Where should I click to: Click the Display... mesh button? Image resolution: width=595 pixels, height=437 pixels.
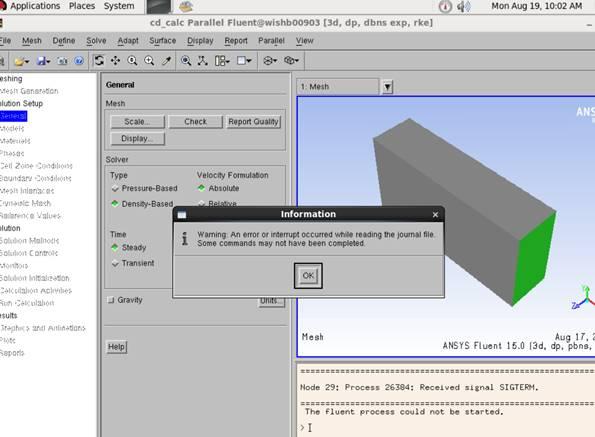pyautogui.click(x=137, y=138)
